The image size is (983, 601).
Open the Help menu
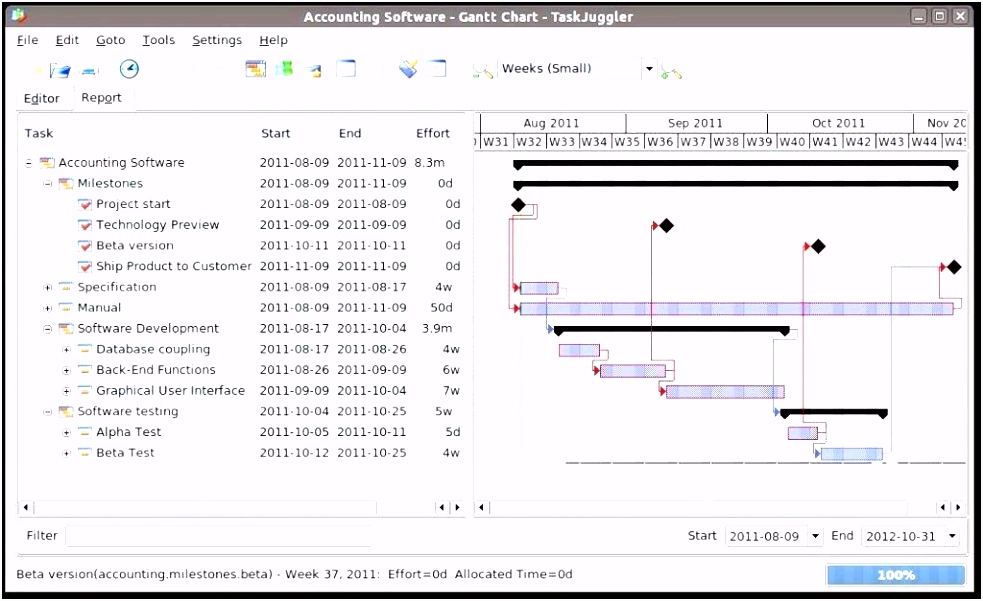click(x=273, y=40)
